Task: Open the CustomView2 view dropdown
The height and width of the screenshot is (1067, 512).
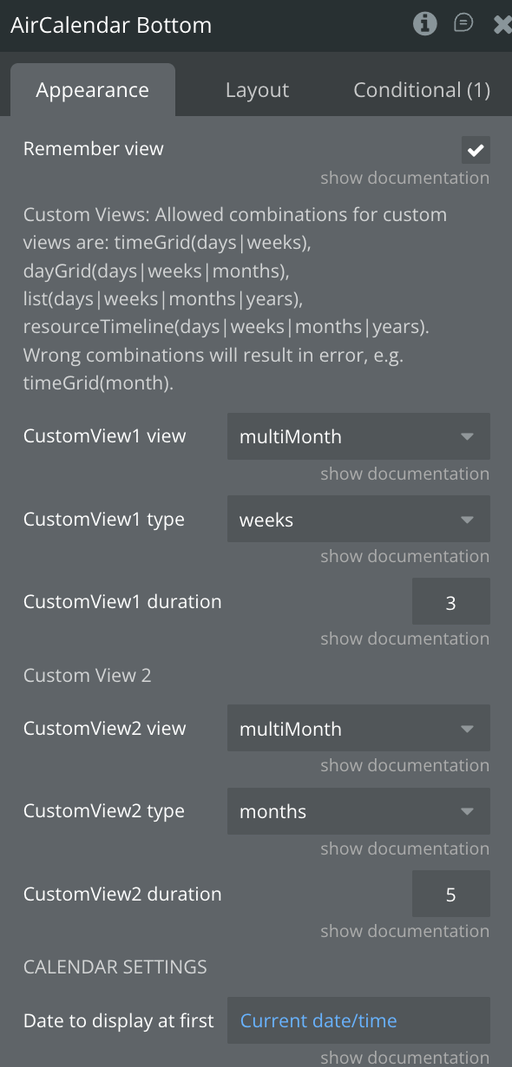Action: [359, 728]
